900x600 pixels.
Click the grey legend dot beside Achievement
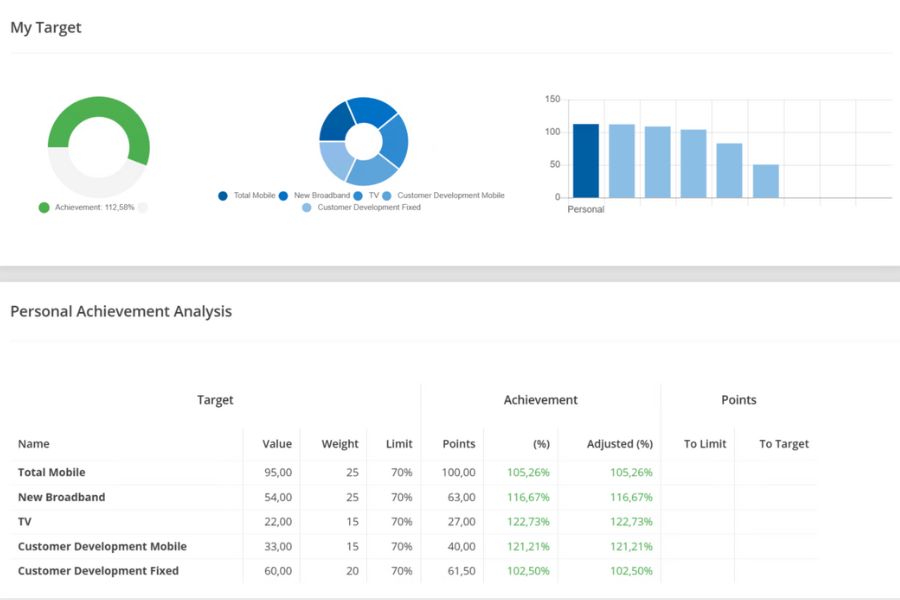click(x=143, y=207)
